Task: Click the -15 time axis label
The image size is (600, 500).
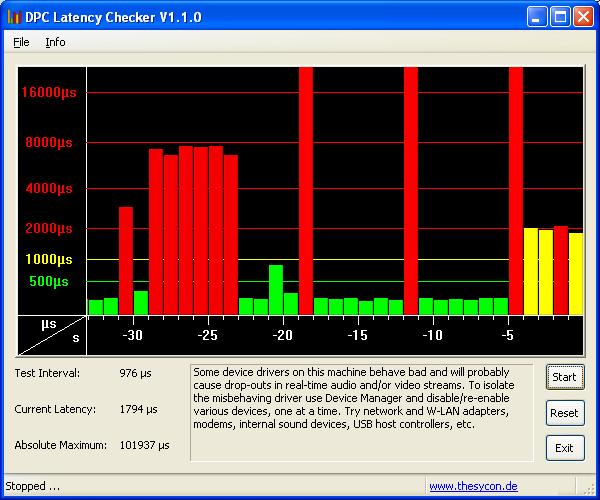Action: pyautogui.click(x=357, y=335)
